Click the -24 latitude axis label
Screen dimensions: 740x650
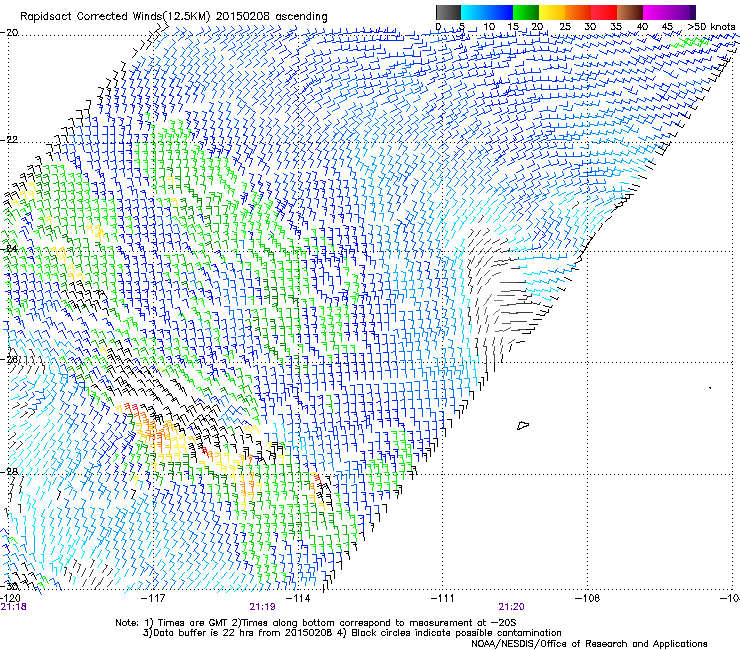coord(9,249)
